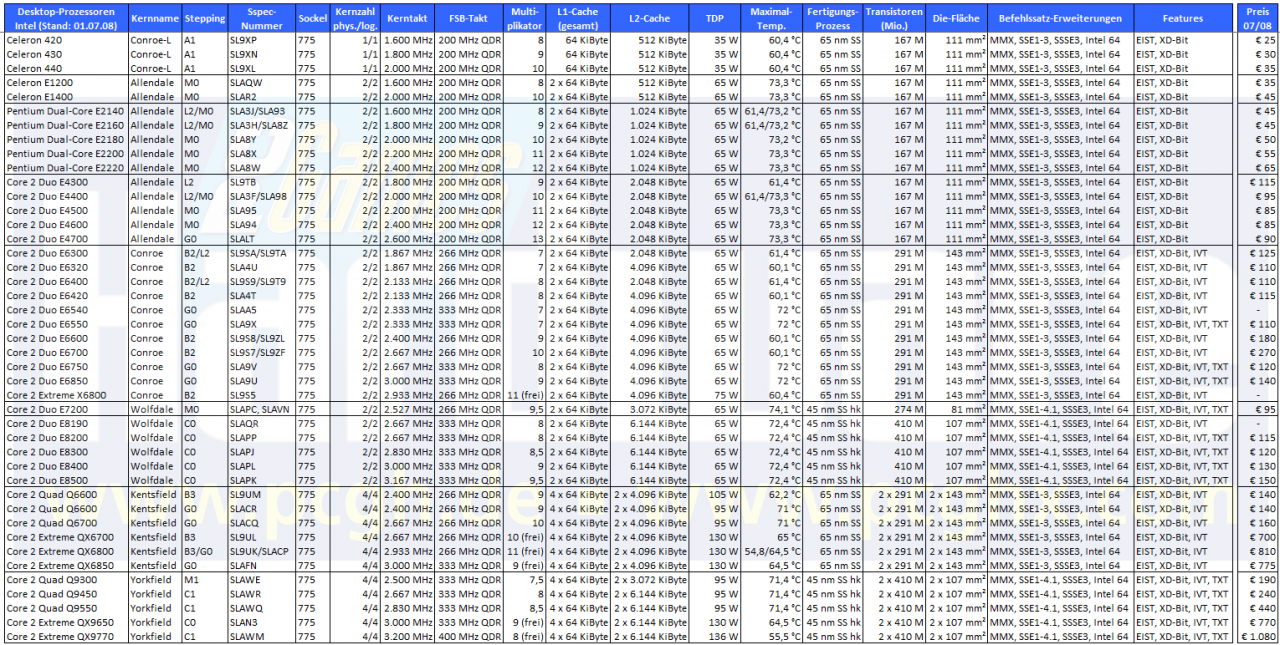Select the Features column header
1280x645 pixels.
1183,19
